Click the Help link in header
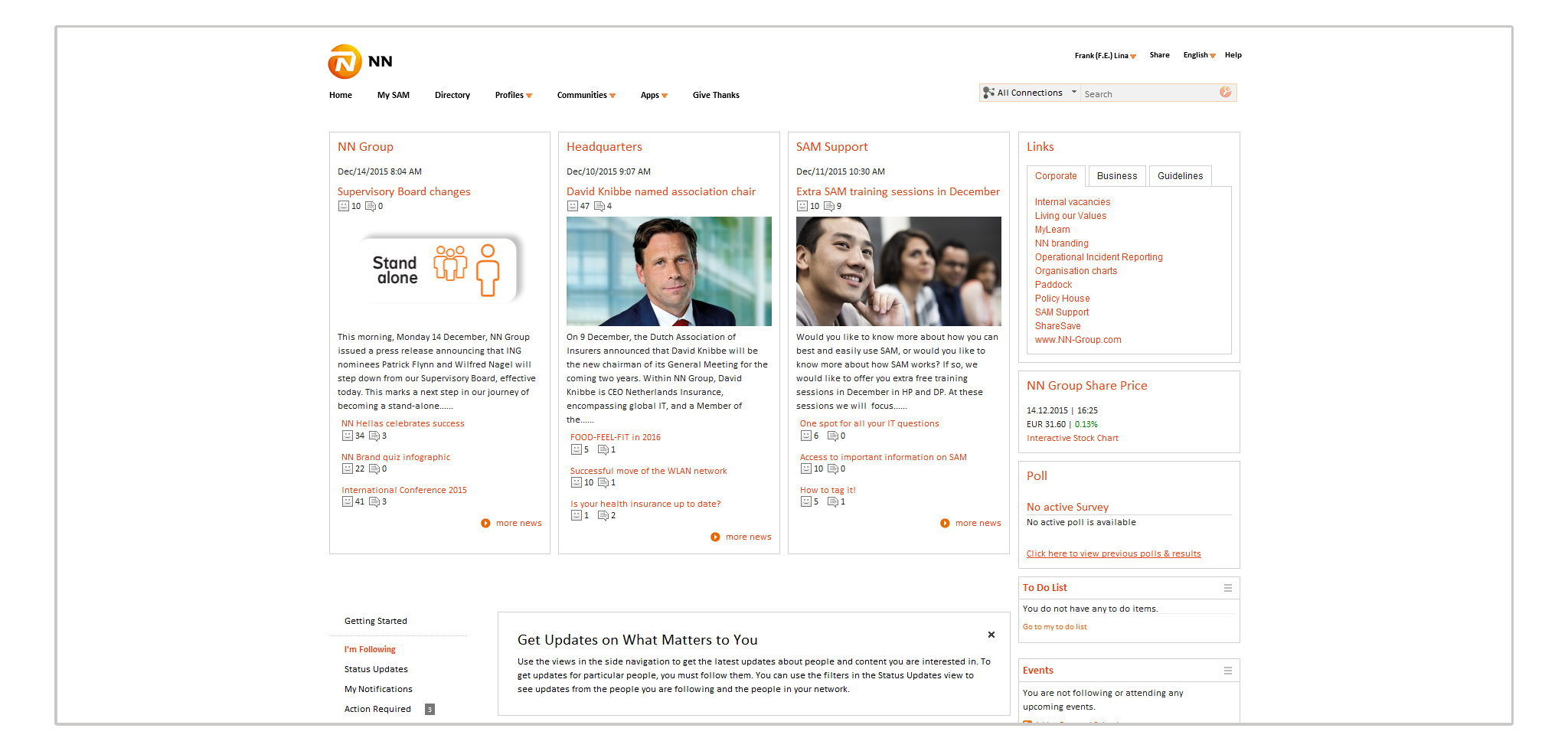Image resolution: width=1568 pixels, height=751 pixels. [1233, 55]
